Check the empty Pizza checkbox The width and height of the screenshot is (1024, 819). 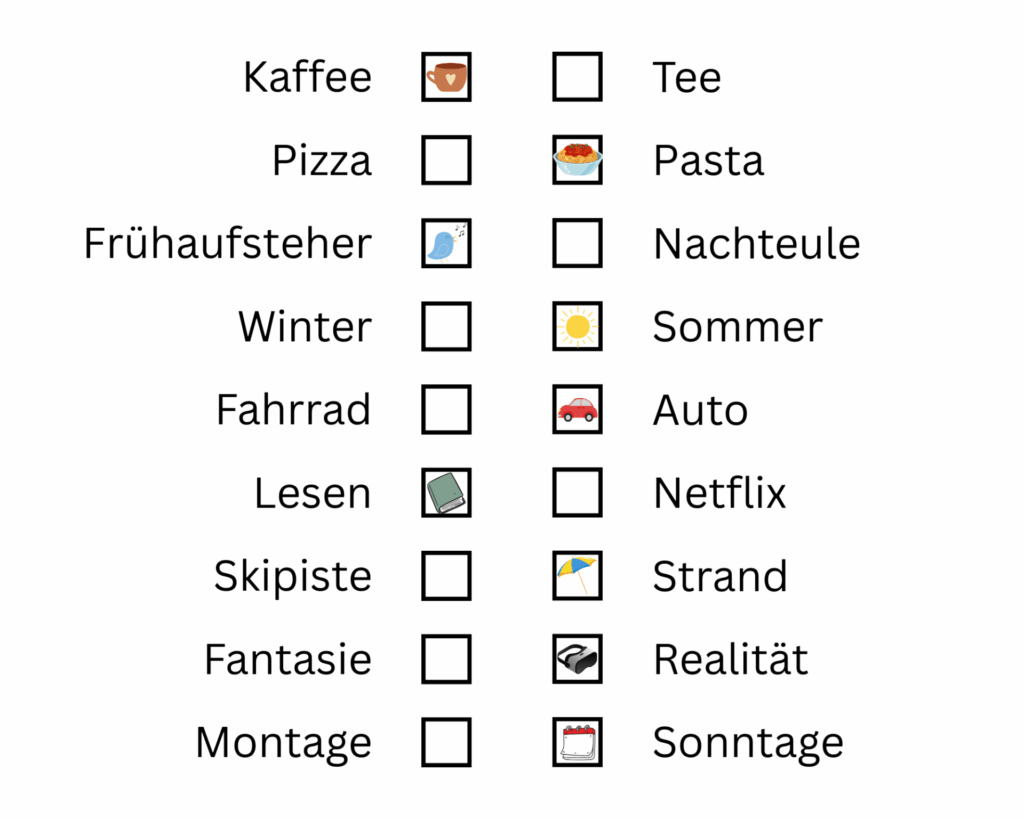pyautogui.click(x=446, y=160)
